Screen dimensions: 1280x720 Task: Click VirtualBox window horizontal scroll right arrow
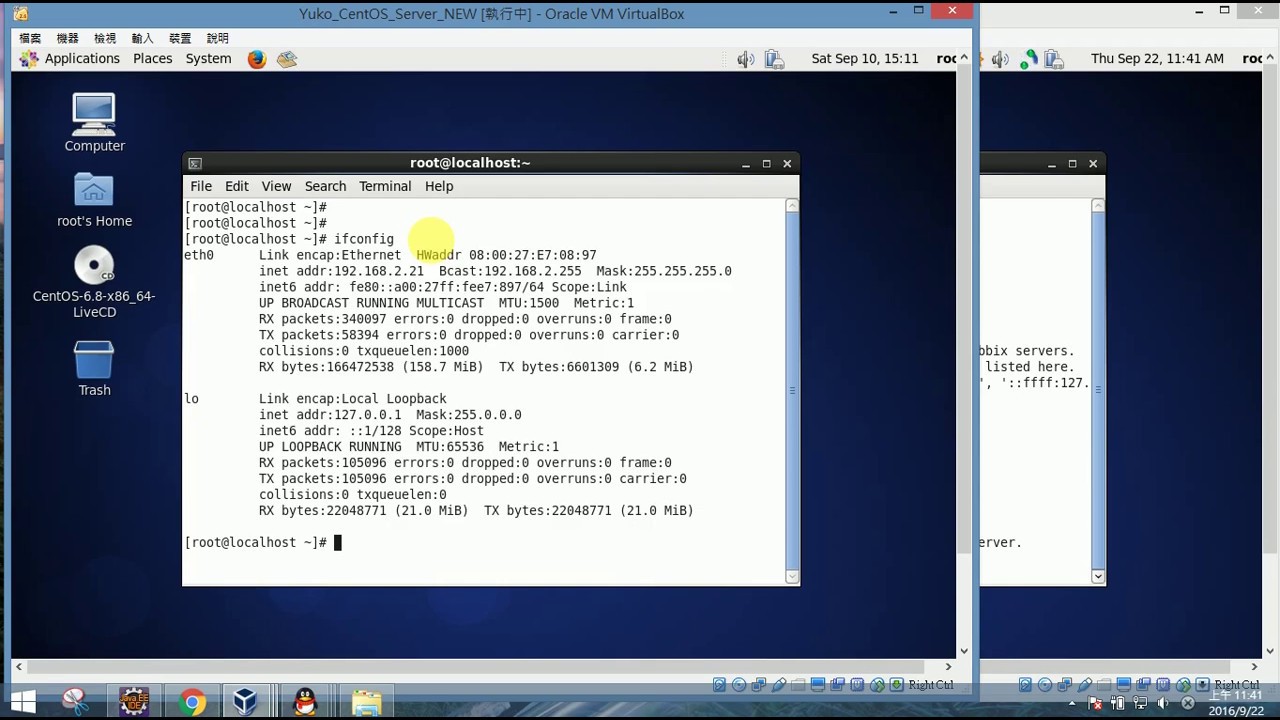949,666
